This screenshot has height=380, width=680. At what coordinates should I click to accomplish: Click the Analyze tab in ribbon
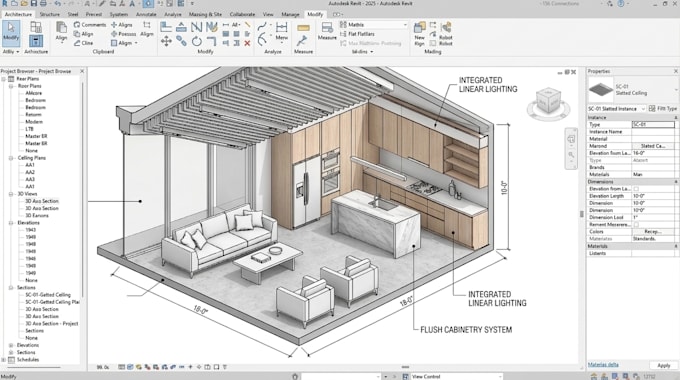click(173, 14)
